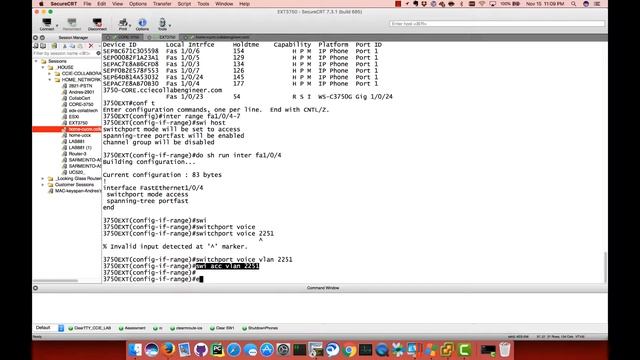Open the Connect button dropdown arrow

coord(57,25)
